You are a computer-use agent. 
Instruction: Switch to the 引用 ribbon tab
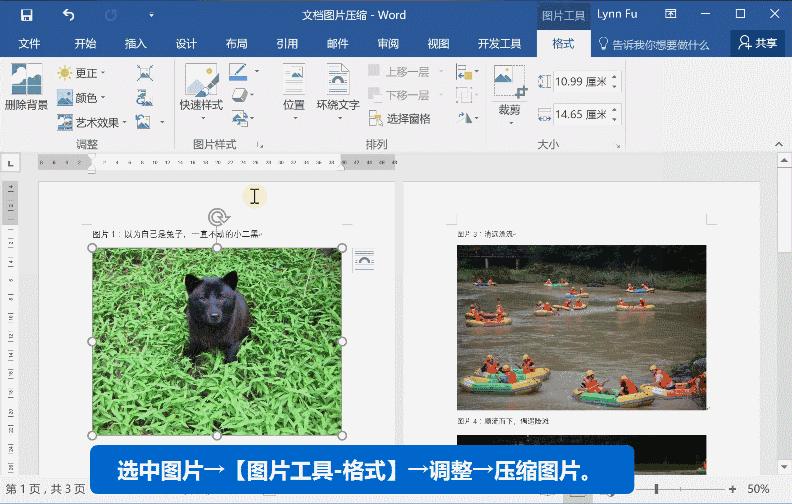coord(287,44)
